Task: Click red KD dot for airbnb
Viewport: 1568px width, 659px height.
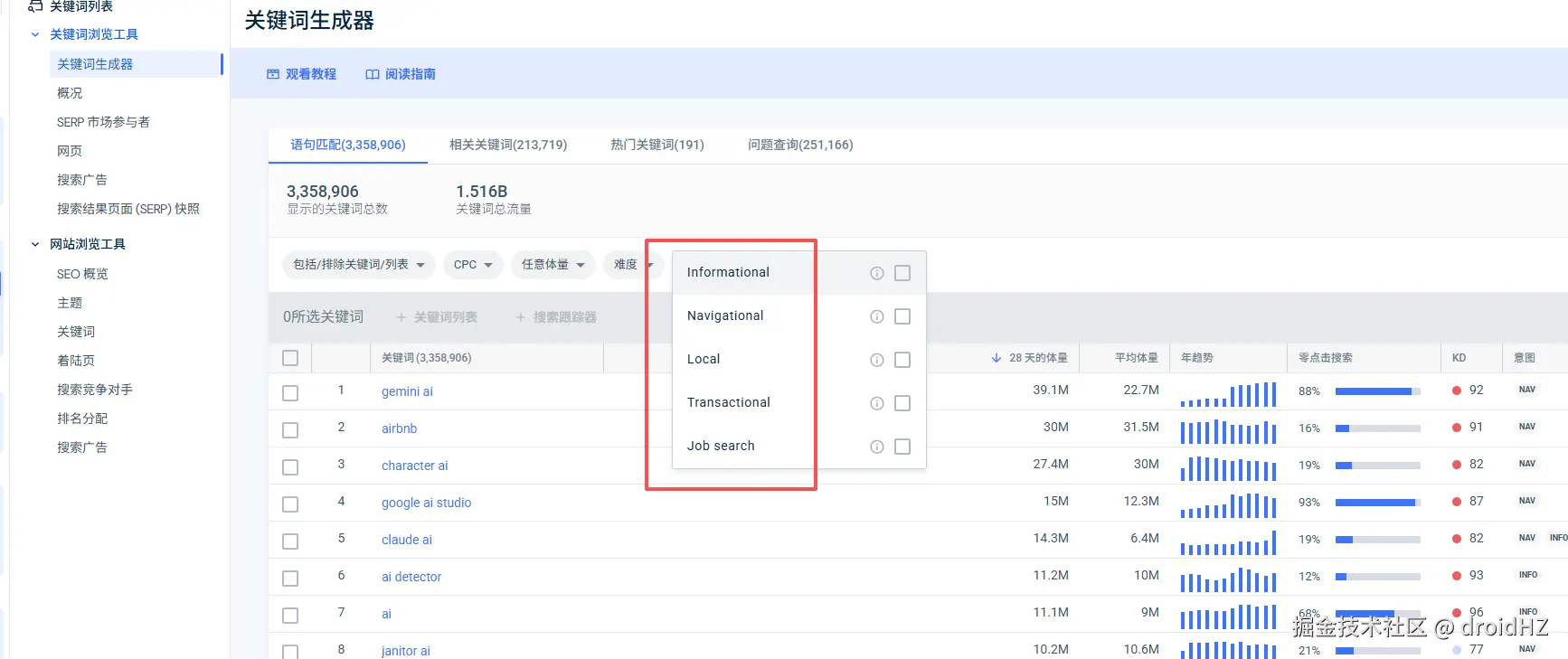Action: 1457,428
